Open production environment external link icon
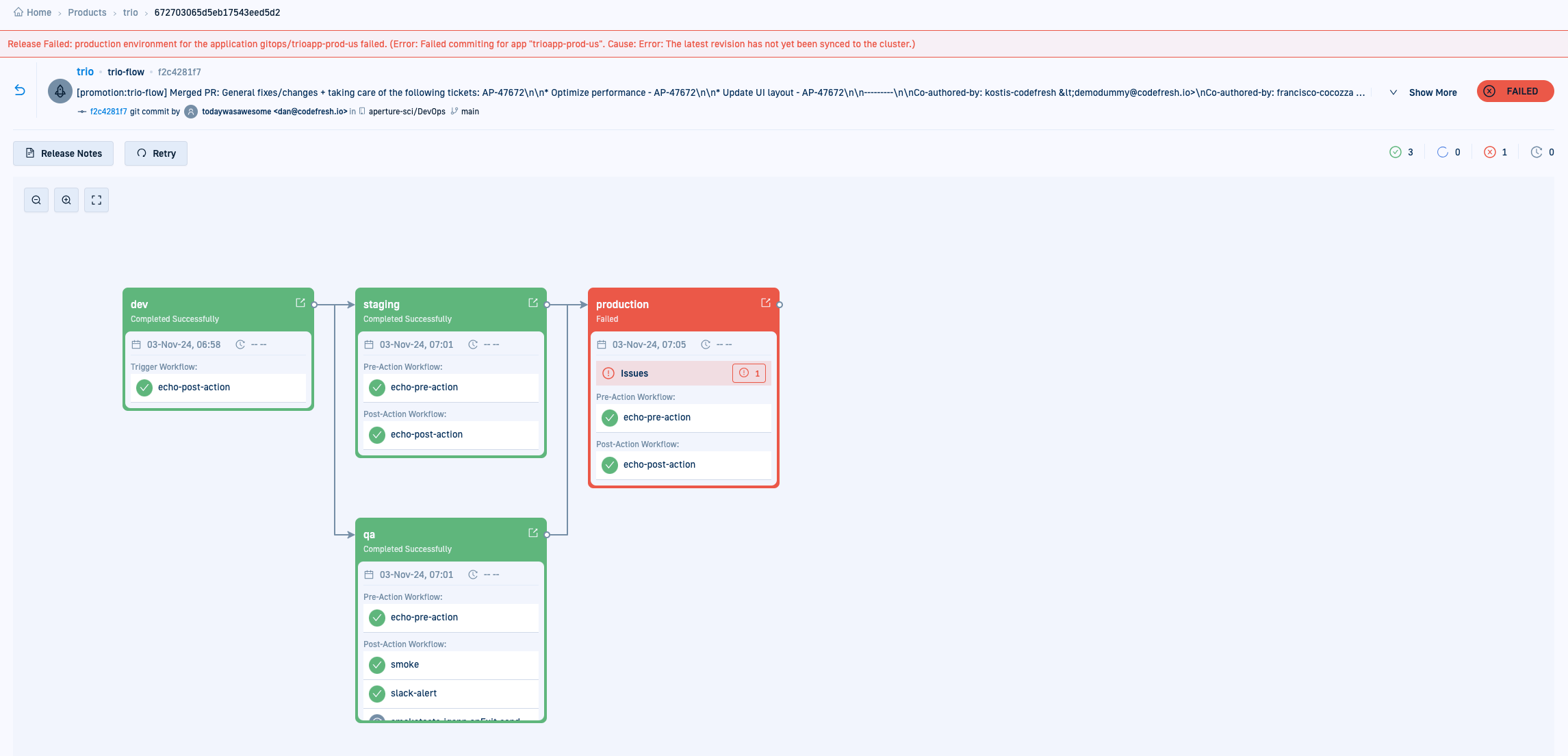Screen dimensions: 1568x756 coord(765,303)
